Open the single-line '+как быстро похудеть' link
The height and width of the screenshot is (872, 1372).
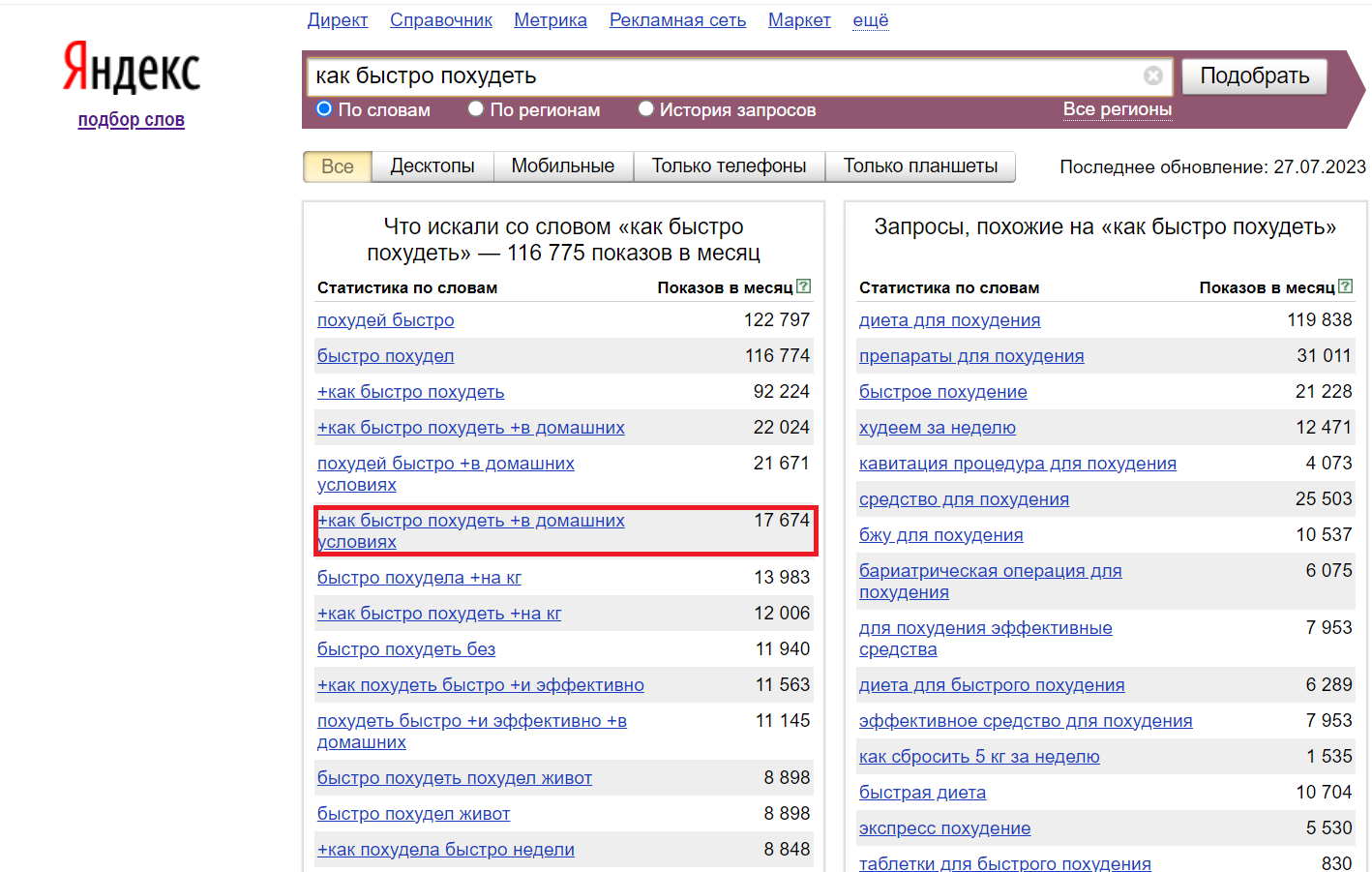[411, 392]
